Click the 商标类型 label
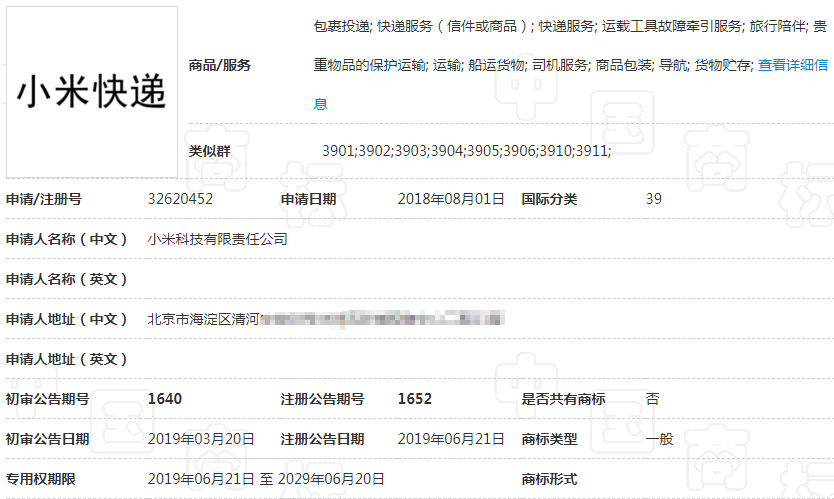 [549, 439]
